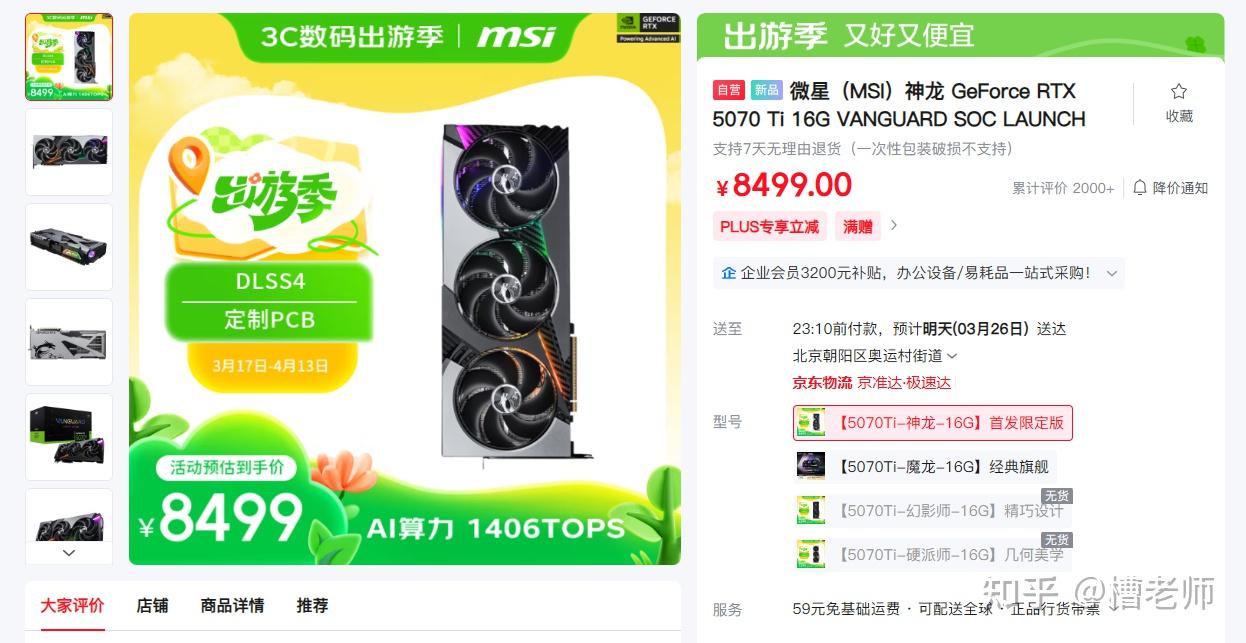Image resolution: width=1246 pixels, height=643 pixels.
Task: Click the down arrow under the thumbnail list
Action: click(x=69, y=552)
